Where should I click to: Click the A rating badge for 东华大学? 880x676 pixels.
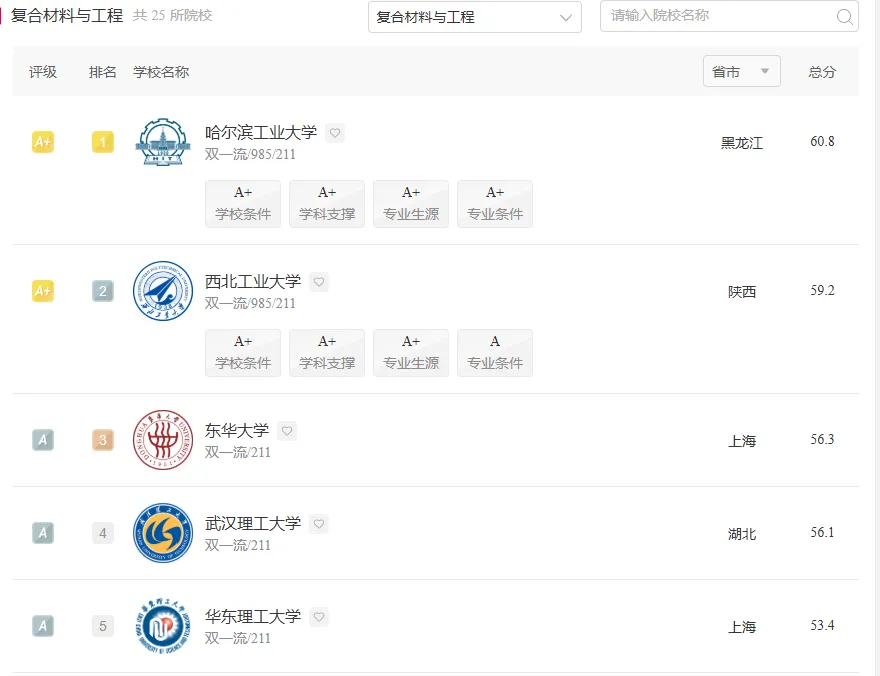click(x=43, y=440)
